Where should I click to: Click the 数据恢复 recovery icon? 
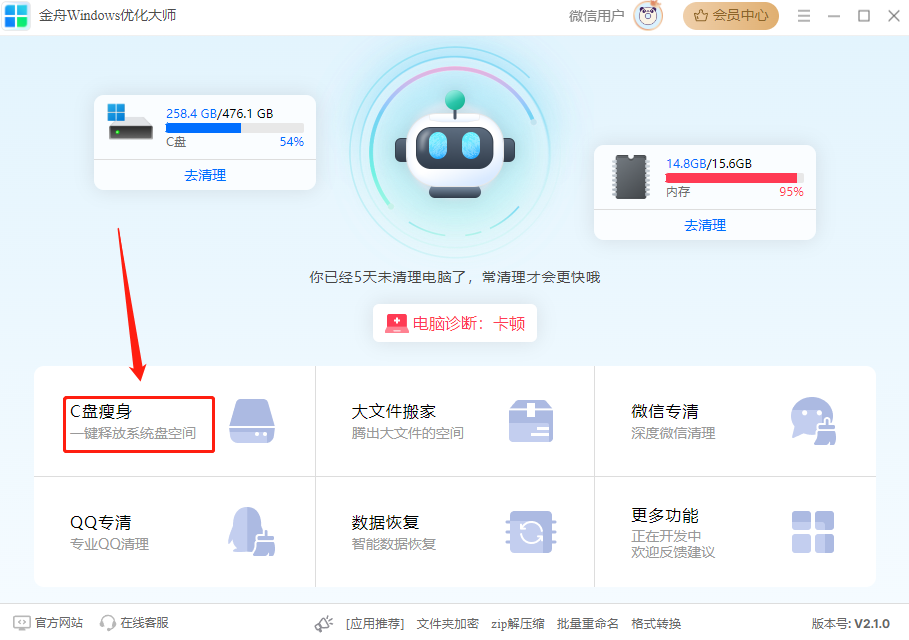click(531, 531)
